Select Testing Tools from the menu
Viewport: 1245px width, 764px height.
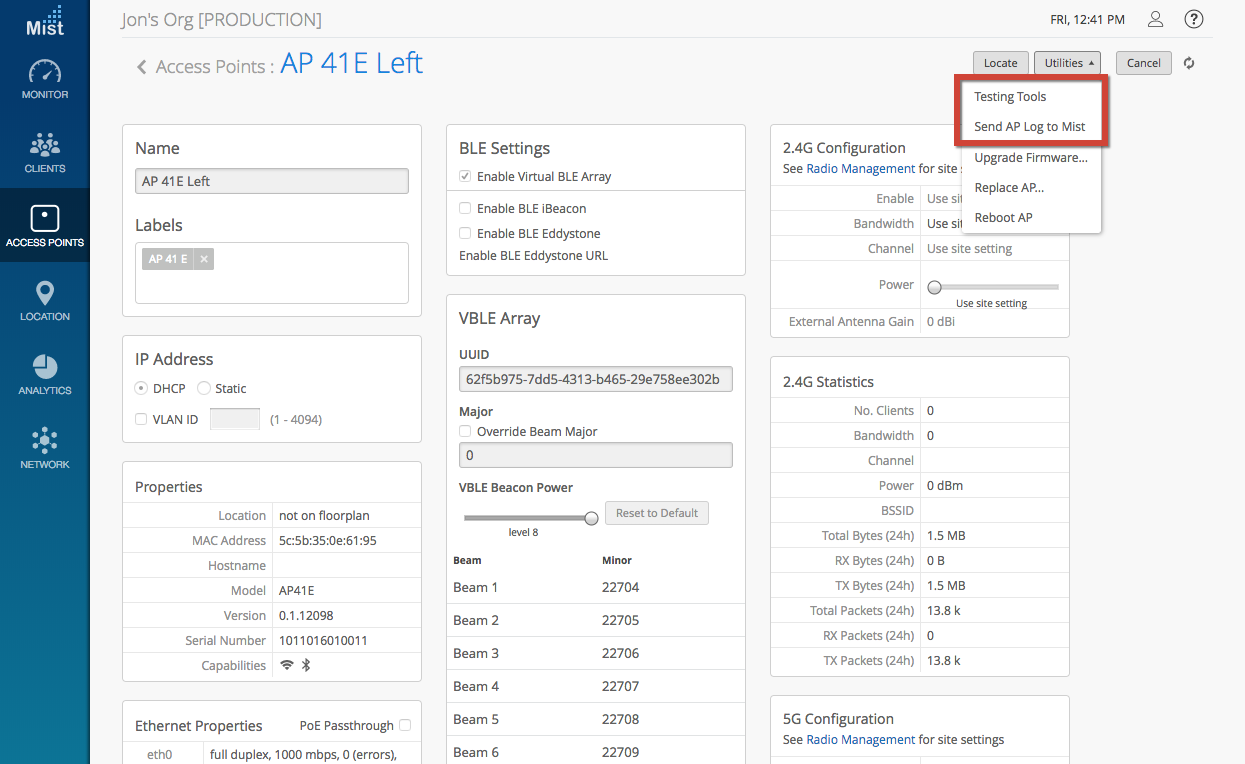click(x=1010, y=97)
